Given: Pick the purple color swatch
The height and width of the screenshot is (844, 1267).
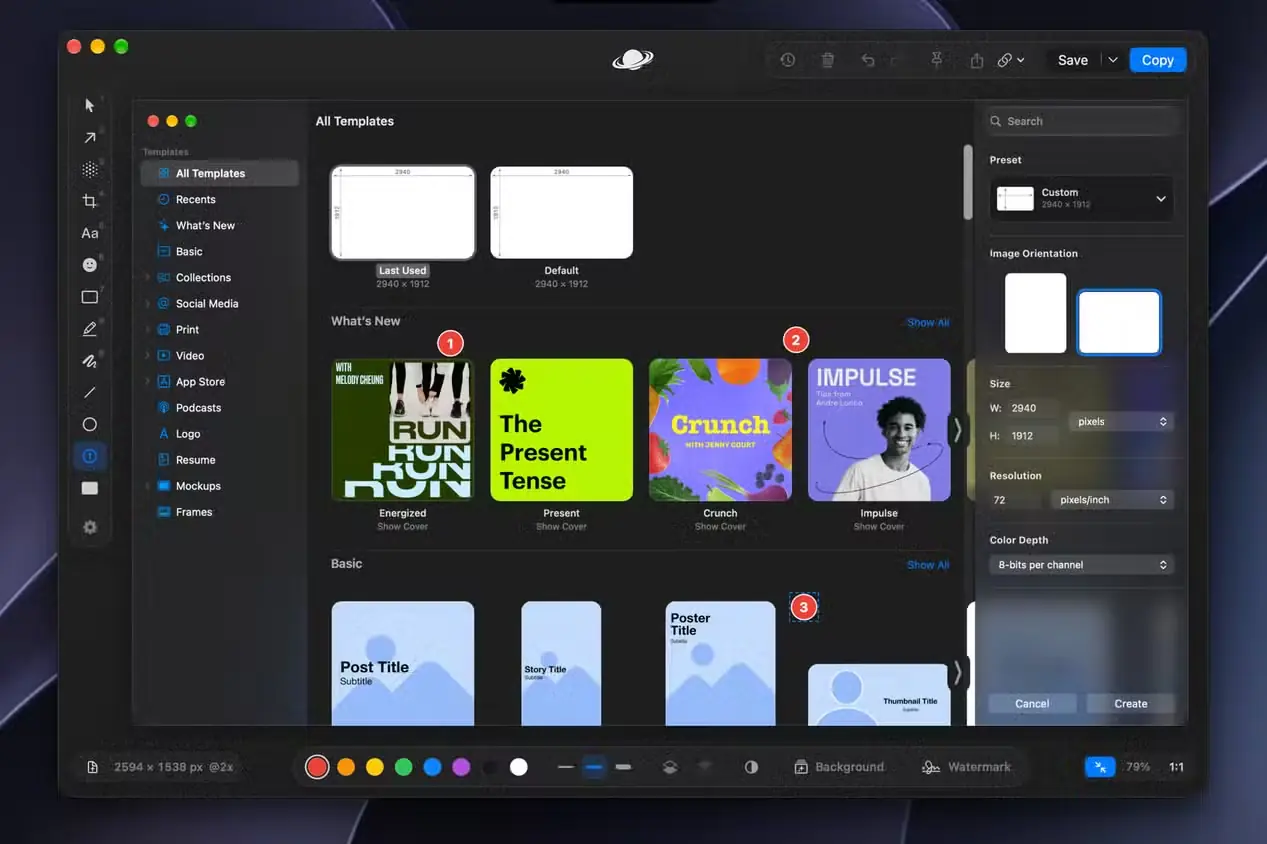Looking at the screenshot, I should [x=461, y=767].
